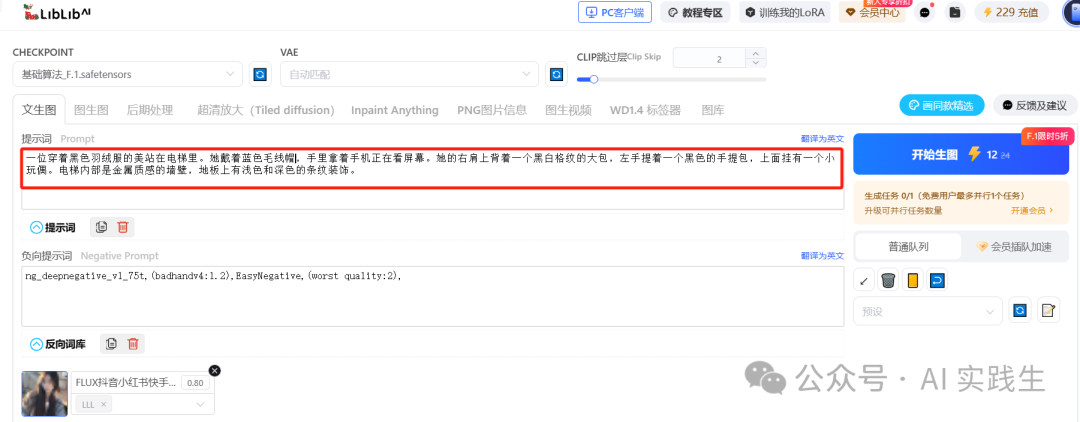The width and height of the screenshot is (1080, 422).
Task: Edit presets with the notepad icon
Action: [1048, 311]
